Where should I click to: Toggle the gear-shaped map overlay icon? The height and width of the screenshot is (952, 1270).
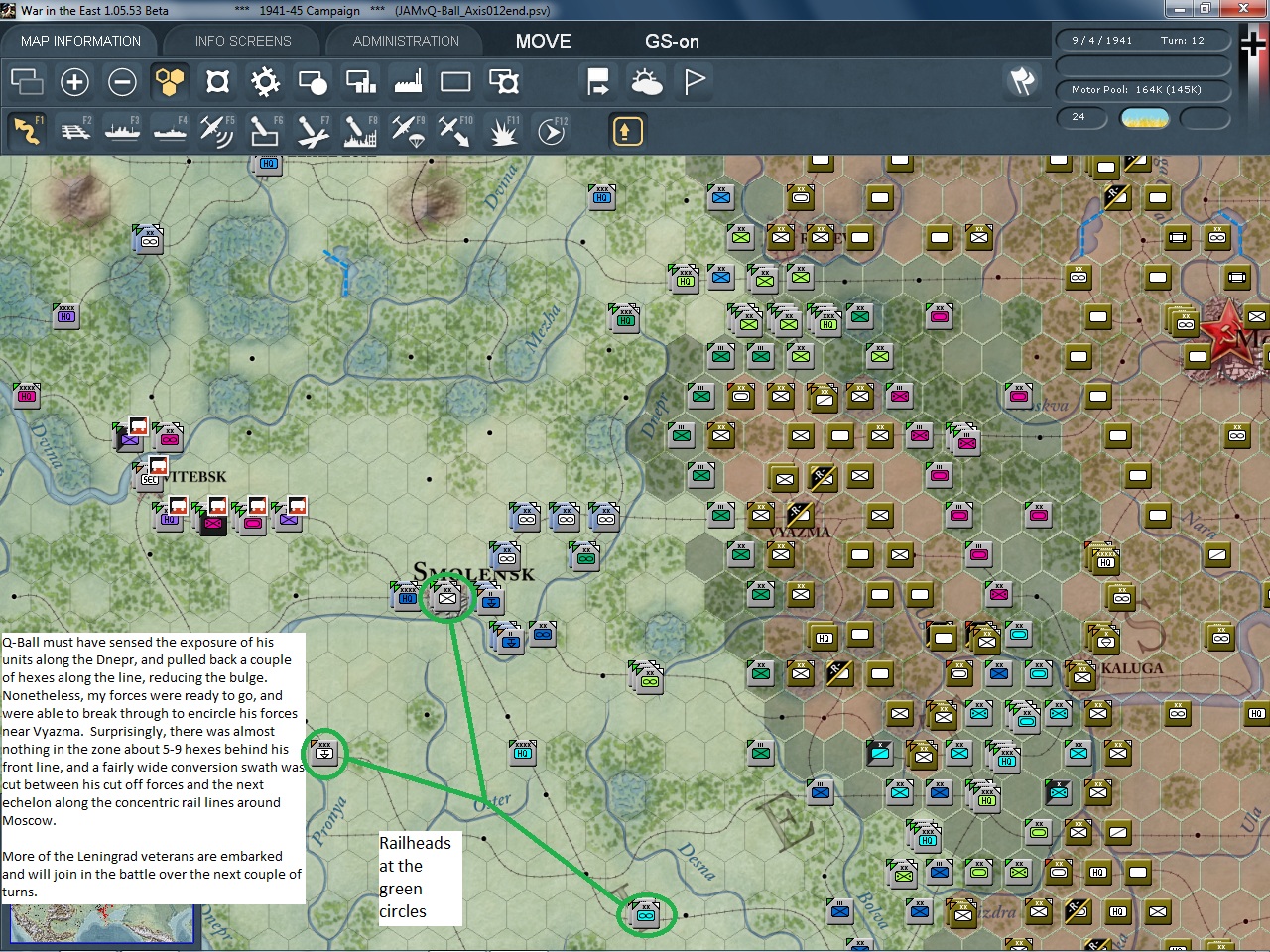pyautogui.click(x=265, y=82)
